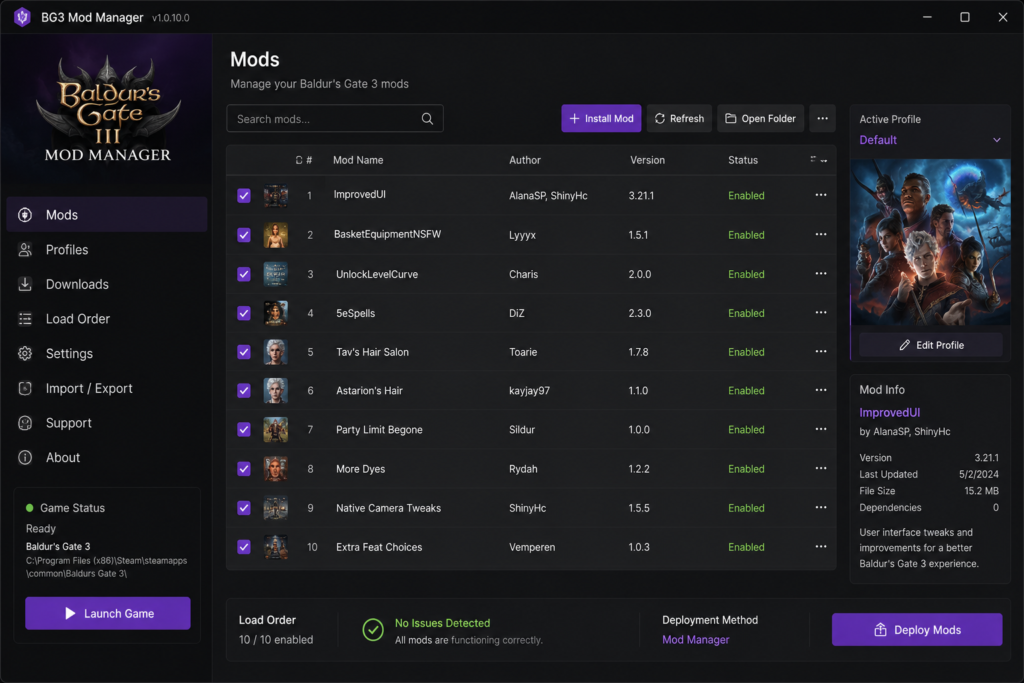Screen dimensions: 1024x683
Task: Click the ImprovedUI mod thumbnail
Action: tap(276, 195)
